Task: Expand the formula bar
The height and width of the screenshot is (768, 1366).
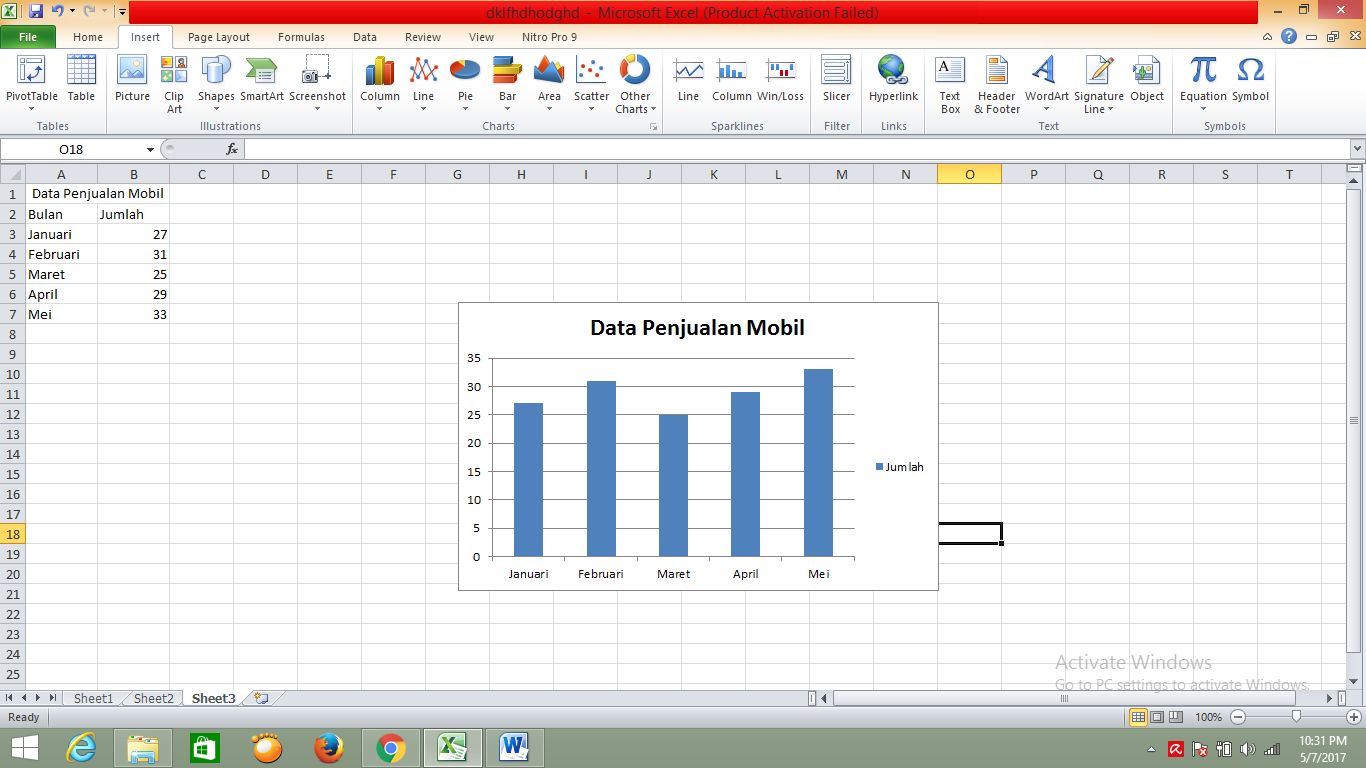Action: coord(1357,149)
